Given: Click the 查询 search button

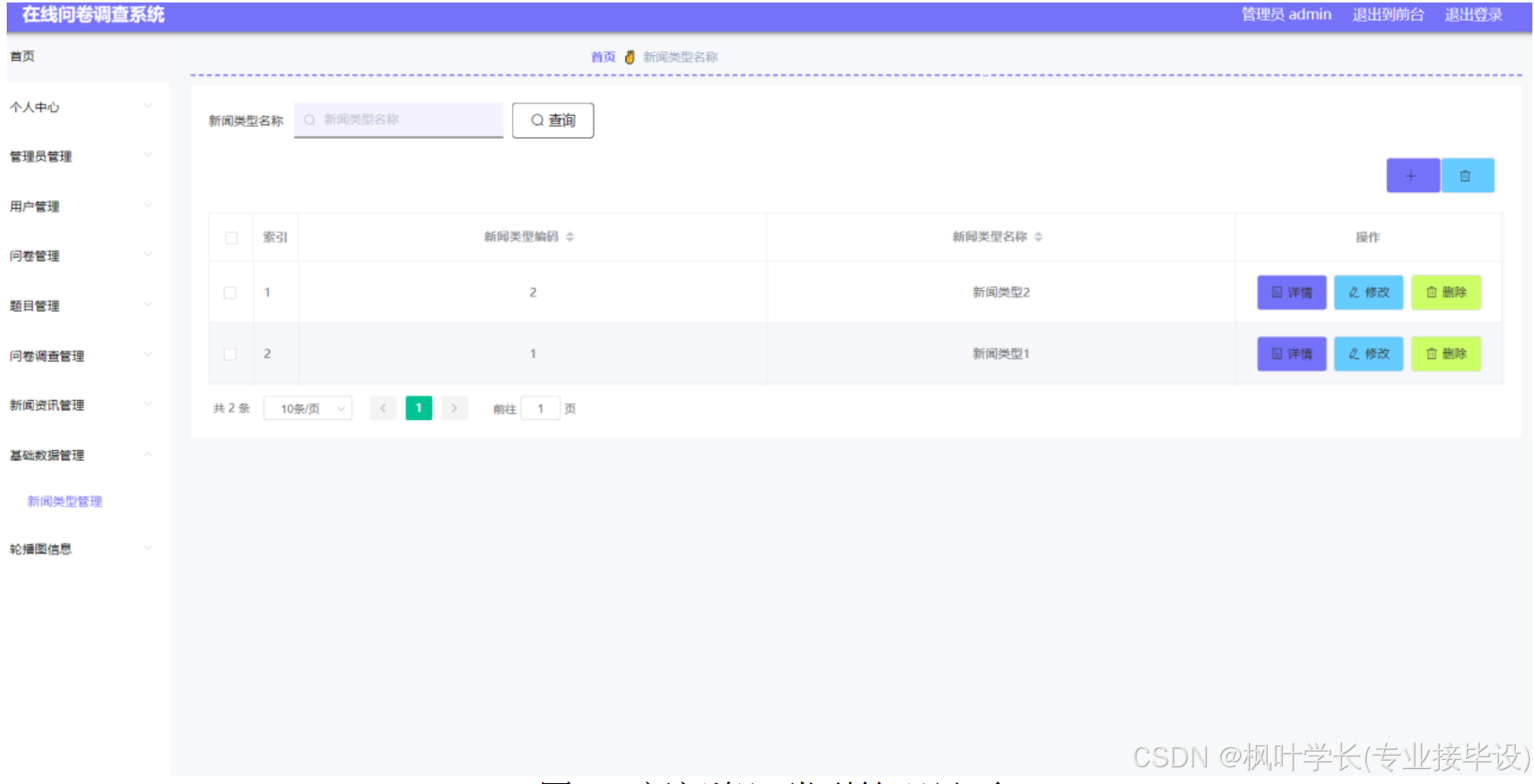Looking at the screenshot, I should pos(553,120).
